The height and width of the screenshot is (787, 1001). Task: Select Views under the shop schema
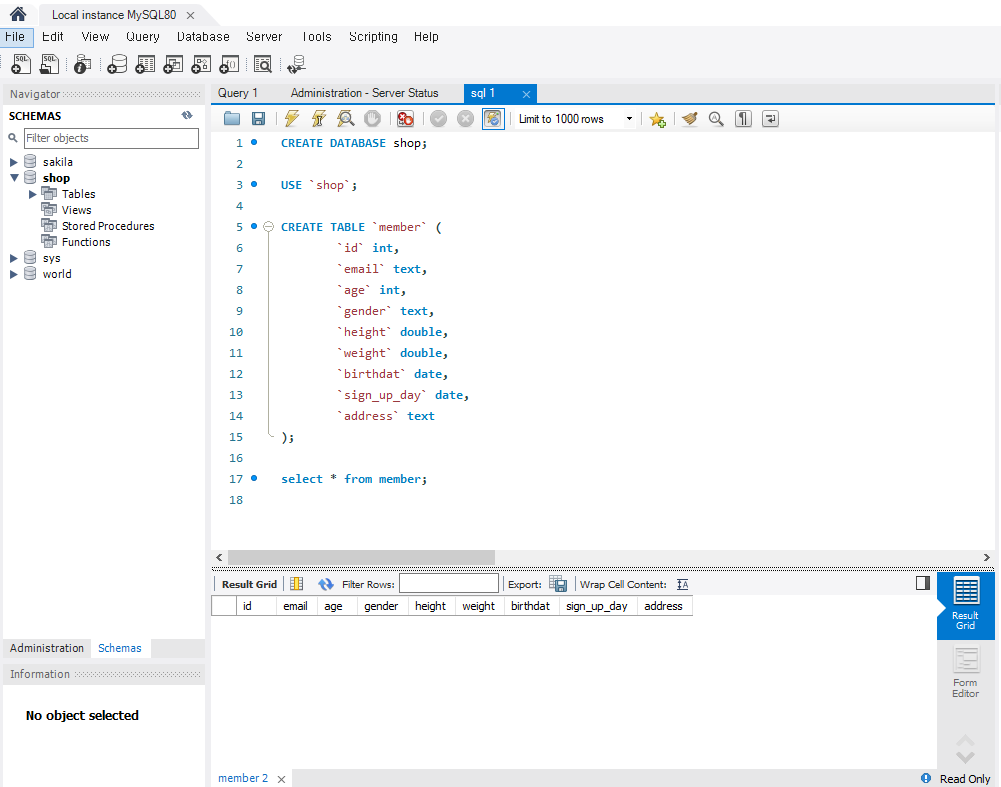(x=76, y=210)
